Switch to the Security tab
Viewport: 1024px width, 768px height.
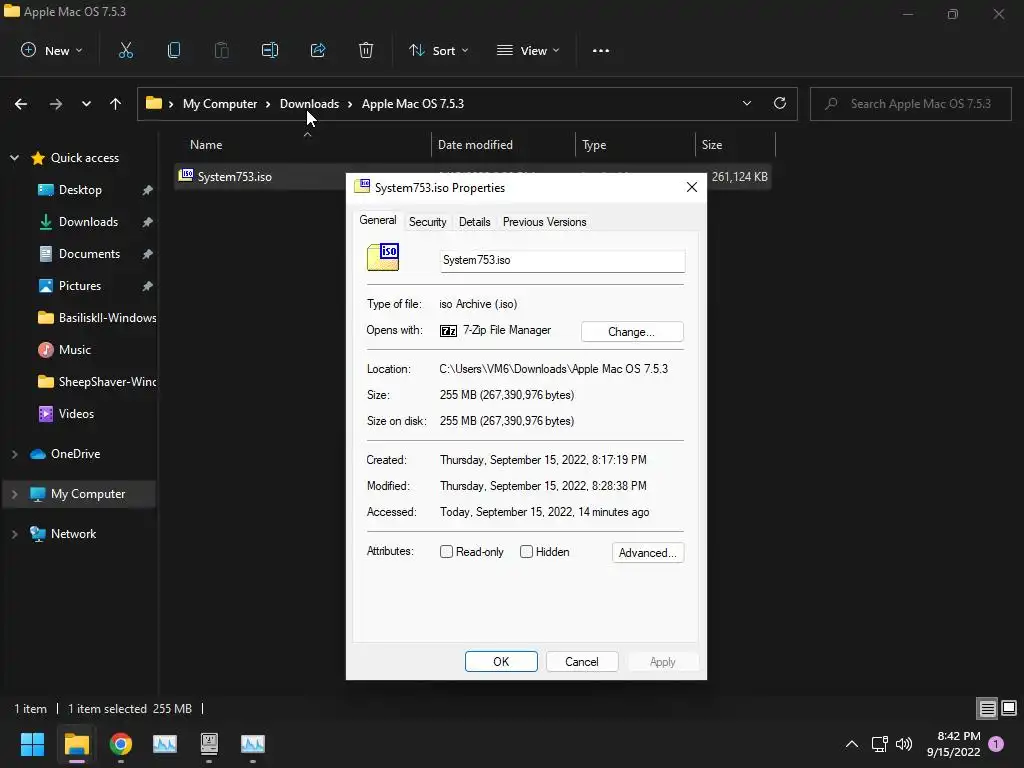tap(428, 222)
